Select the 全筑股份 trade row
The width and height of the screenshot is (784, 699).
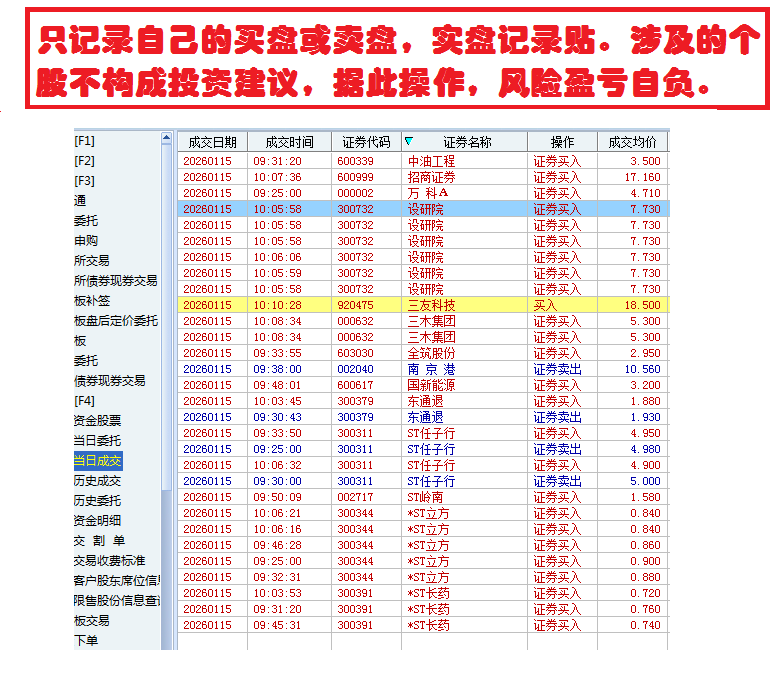click(423, 353)
